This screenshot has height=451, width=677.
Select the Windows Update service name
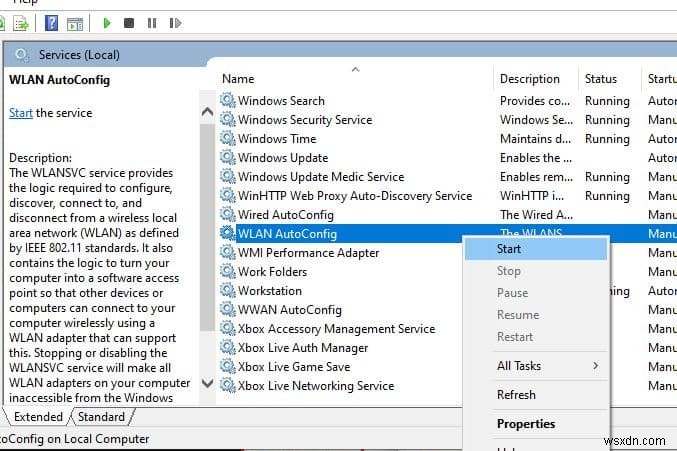click(x=283, y=158)
